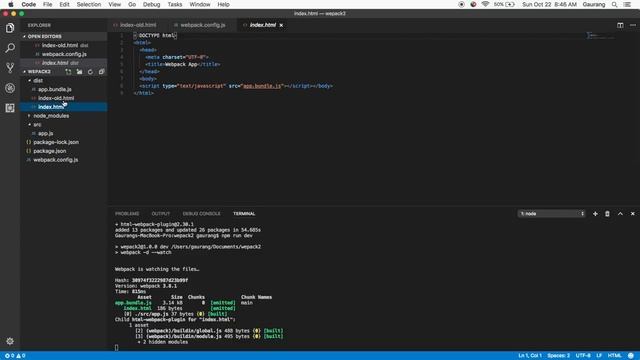
Task: Open macOS Spotlight search icon
Action: click(x=614, y=4)
